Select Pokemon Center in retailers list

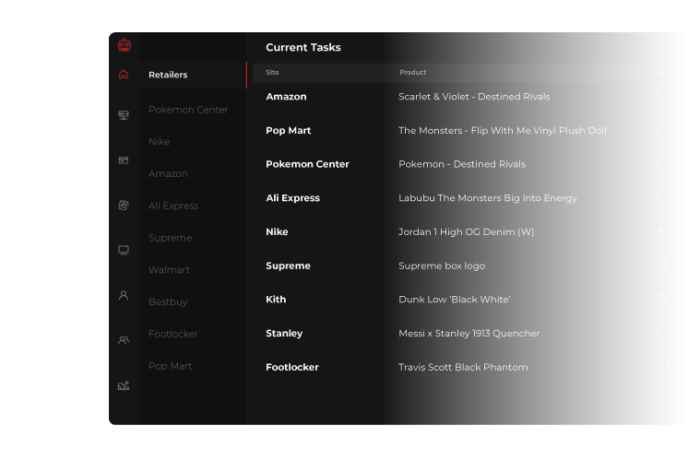188,110
